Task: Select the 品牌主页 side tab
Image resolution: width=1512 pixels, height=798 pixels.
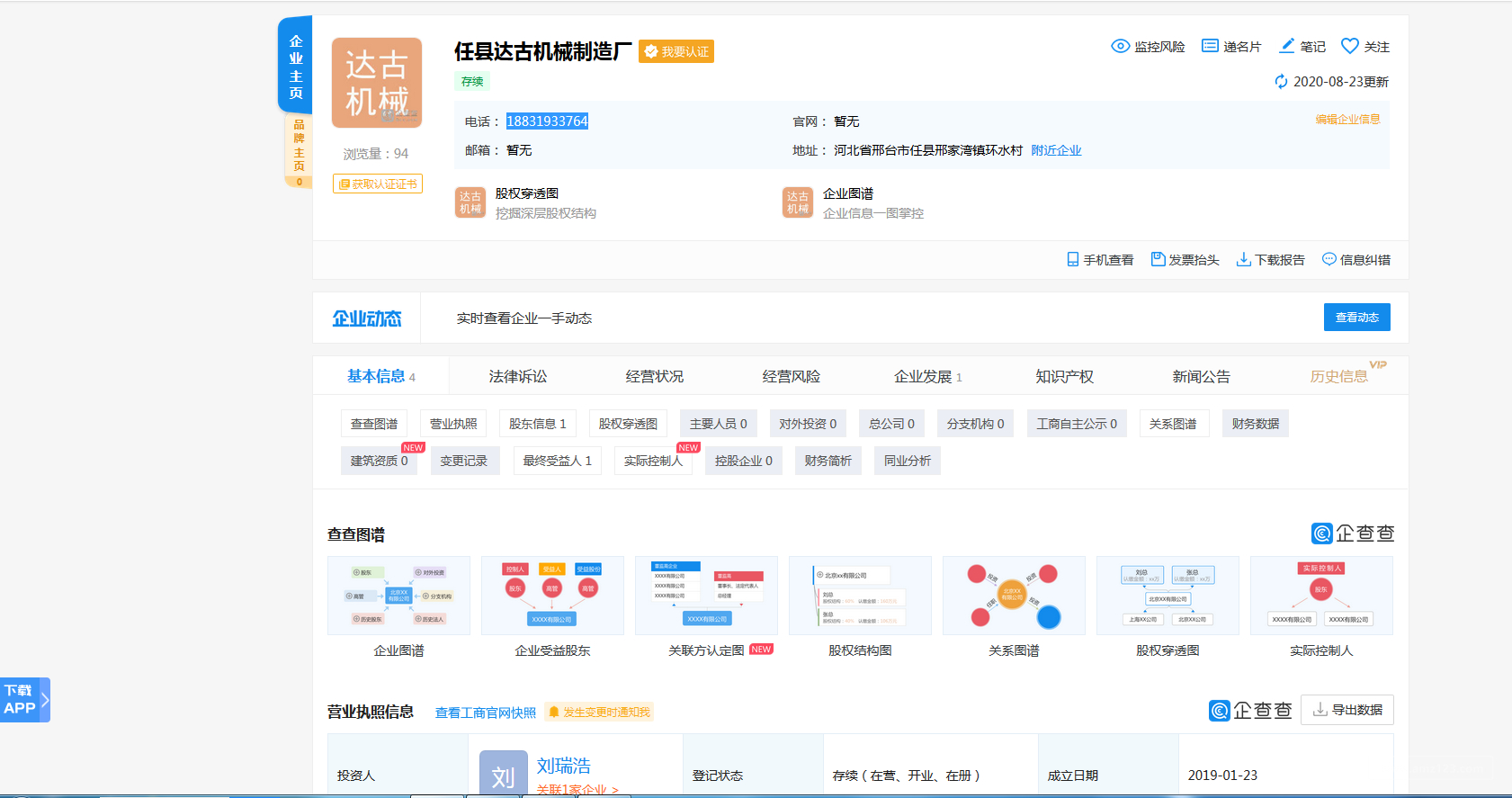Action: (x=299, y=146)
